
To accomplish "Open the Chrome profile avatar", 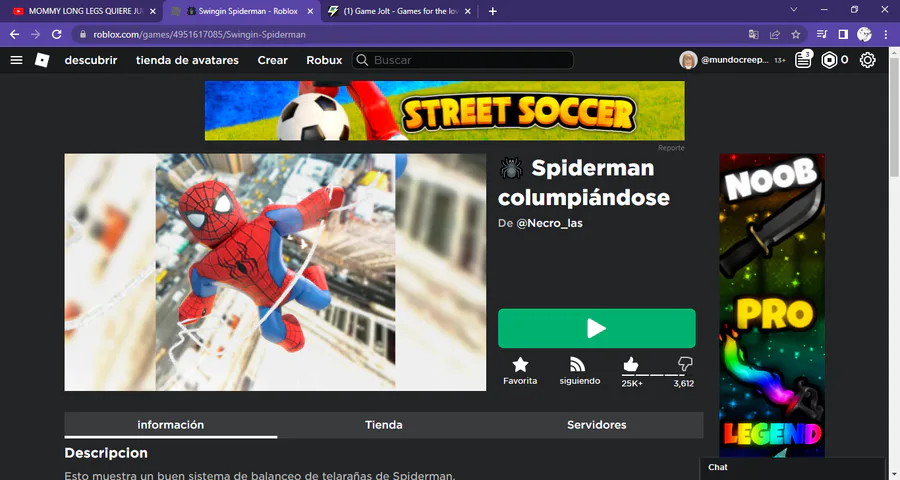I will coord(864,34).
